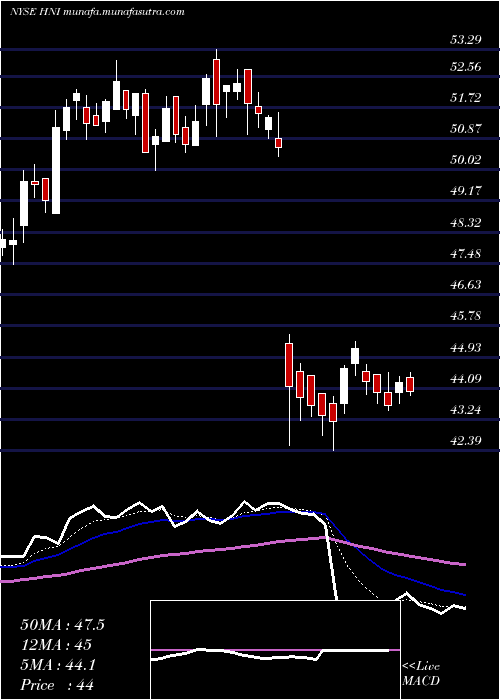Click the last red candle near 44.09
Image resolution: width=500 pixels, height=700 pixels.
[410, 384]
